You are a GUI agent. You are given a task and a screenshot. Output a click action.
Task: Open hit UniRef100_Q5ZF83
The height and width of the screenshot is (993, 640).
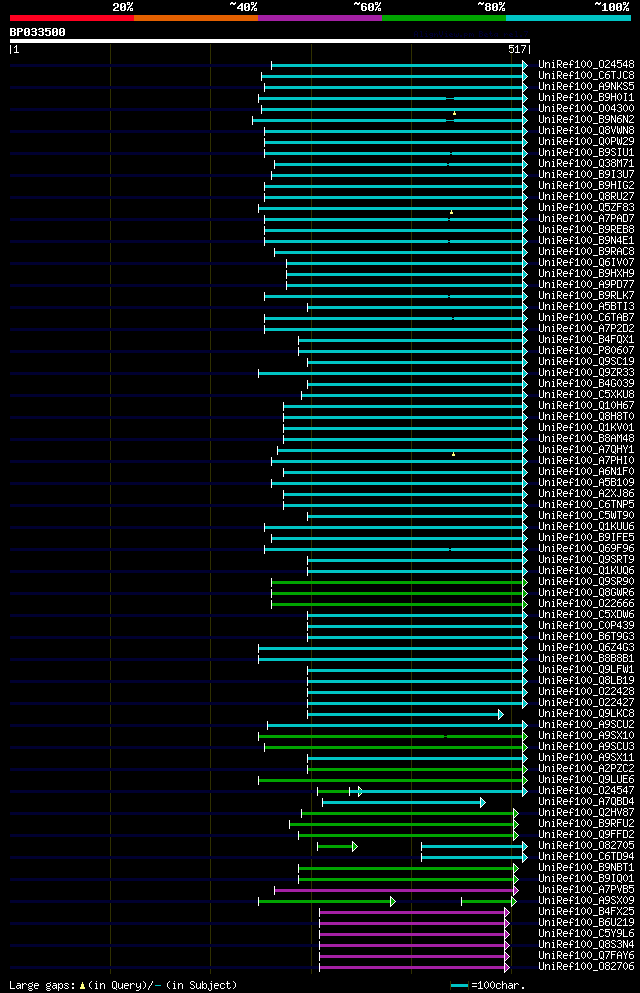pos(586,207)
